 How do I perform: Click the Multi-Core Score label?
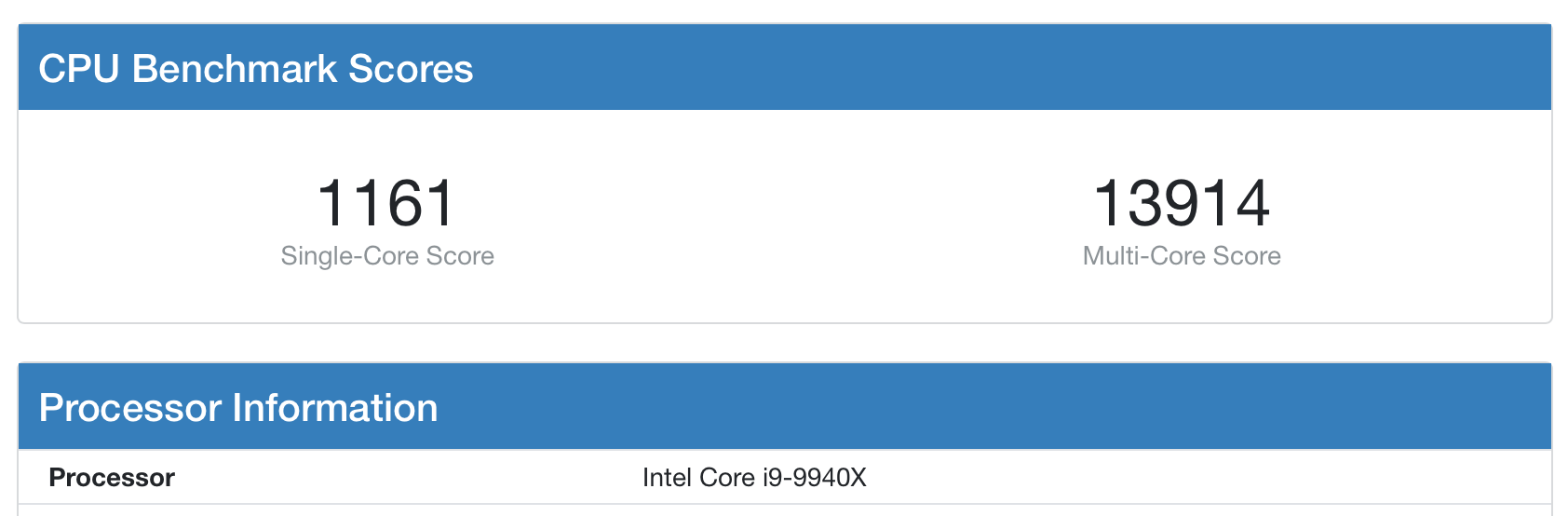click(x=1182, y=255)
